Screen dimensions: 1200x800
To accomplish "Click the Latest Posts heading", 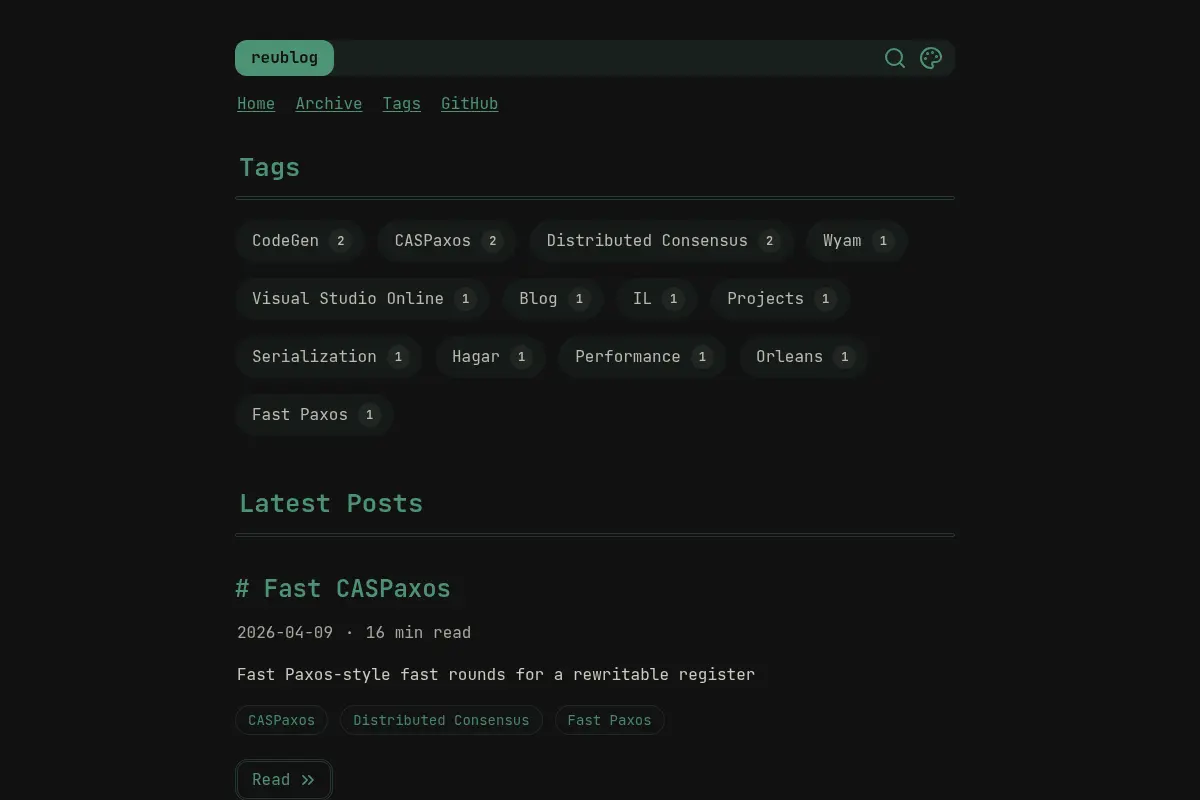I will [331, 503].
